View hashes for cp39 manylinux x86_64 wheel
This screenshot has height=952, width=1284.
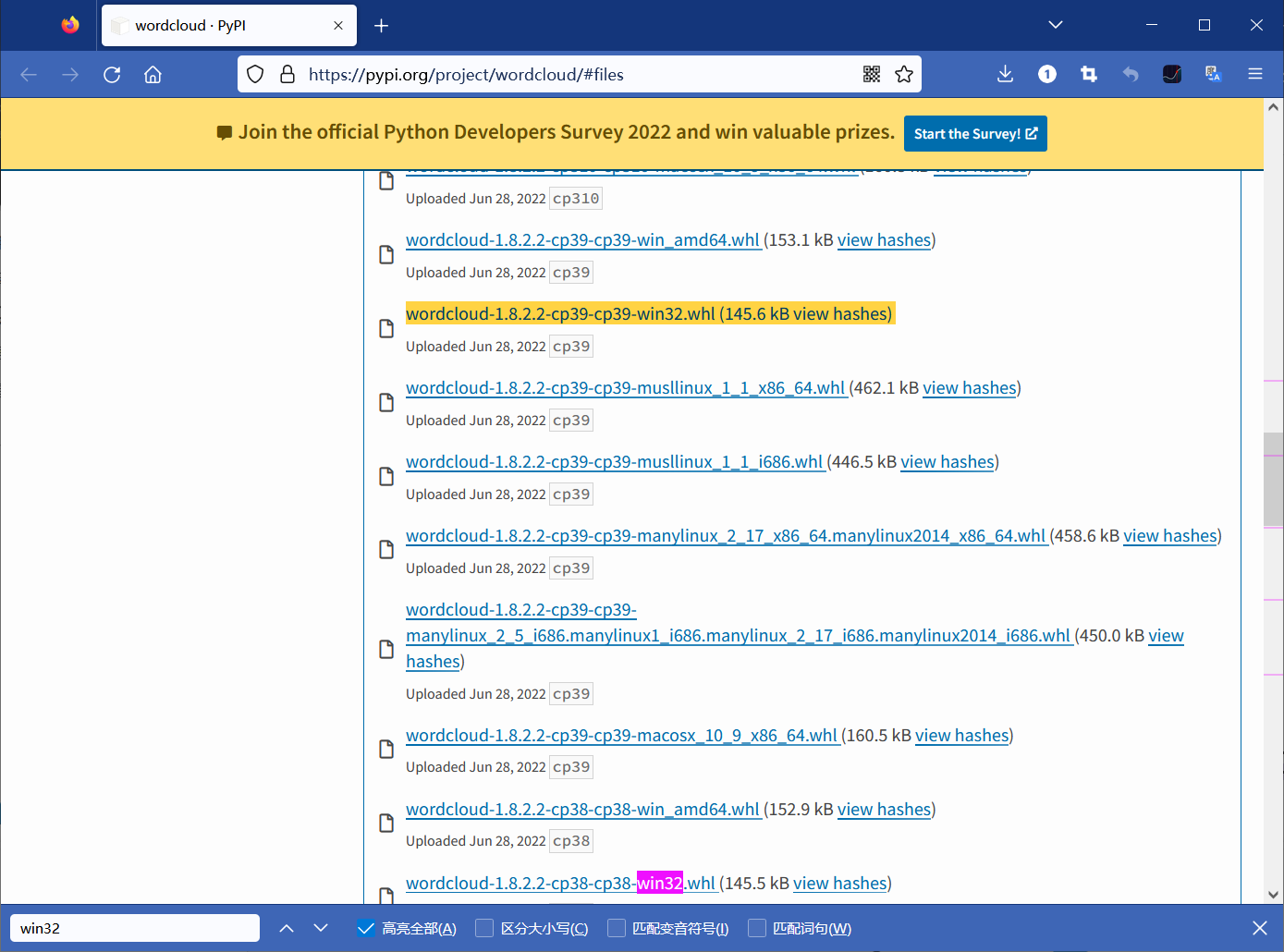click(x=1170, y=536)
